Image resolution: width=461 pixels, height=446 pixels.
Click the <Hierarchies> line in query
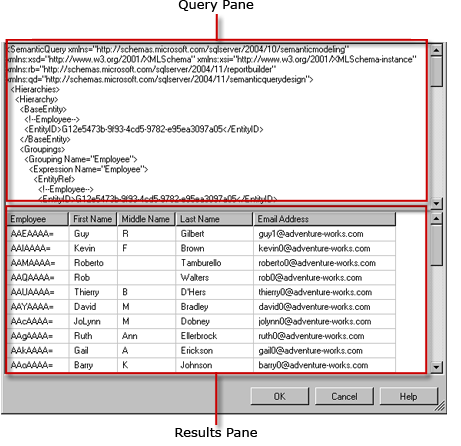tap(35, 89)
